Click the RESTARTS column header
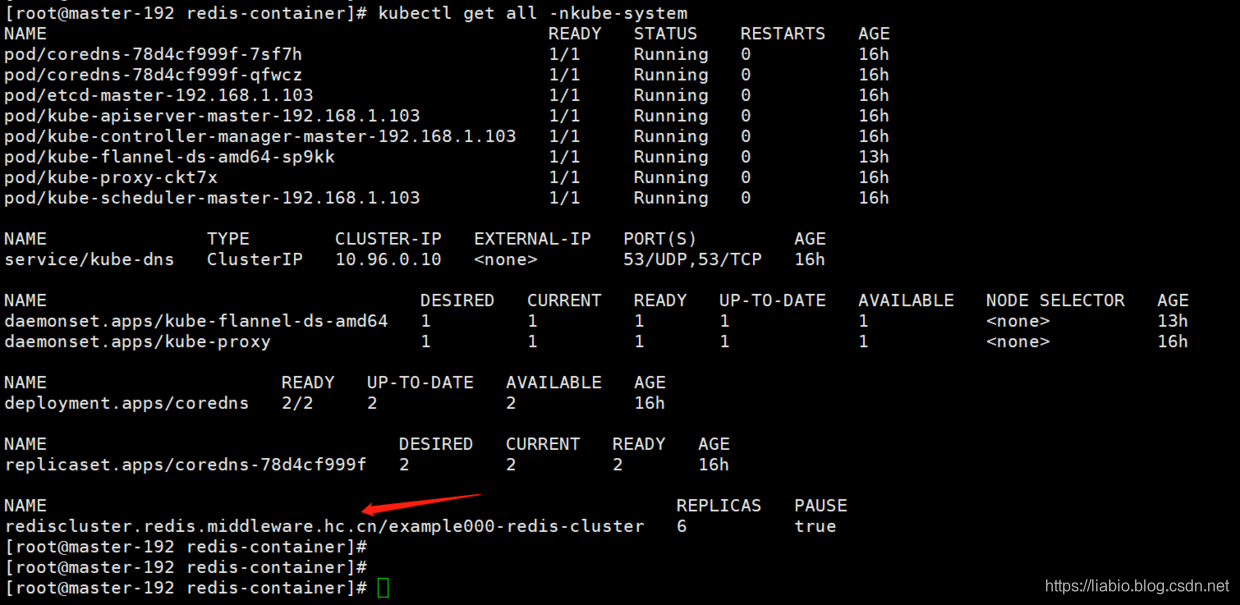This screenshot has height=605, width=1240. [783, 34]
